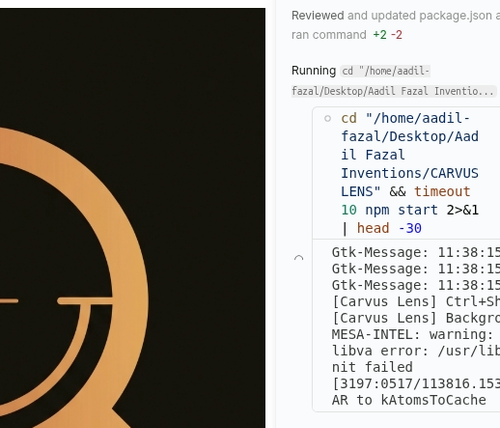Image resolution: width=500 pixels, height=428 pixels.
Task: Click the '[Carvus Lens] Ctrl+Sh' output line
Action: 416,302
